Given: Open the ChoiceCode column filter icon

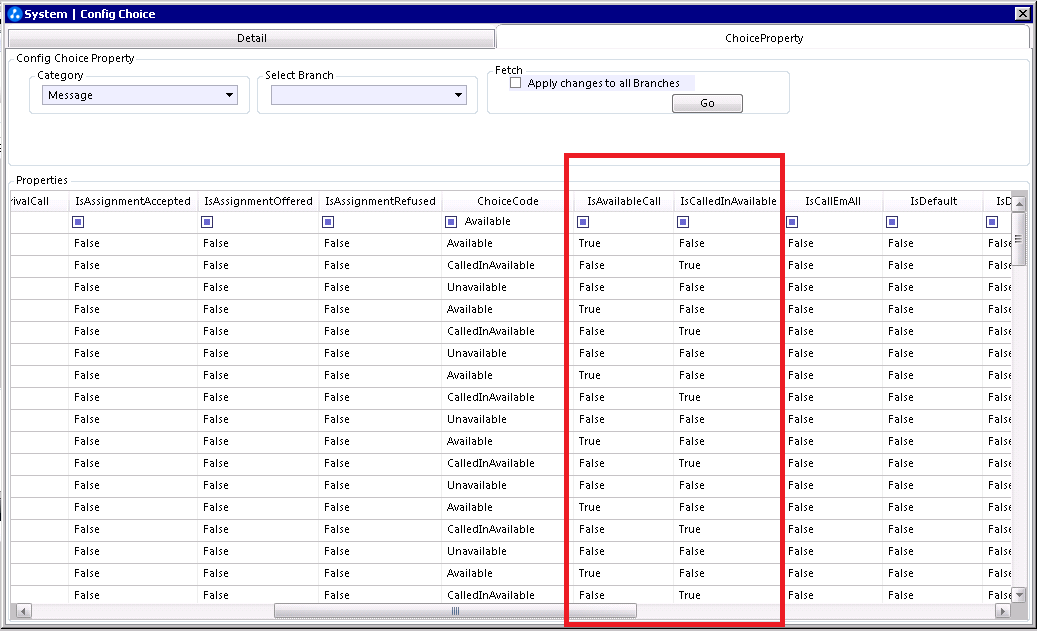Looking at the screenshot, I should (x=451, y=222).
